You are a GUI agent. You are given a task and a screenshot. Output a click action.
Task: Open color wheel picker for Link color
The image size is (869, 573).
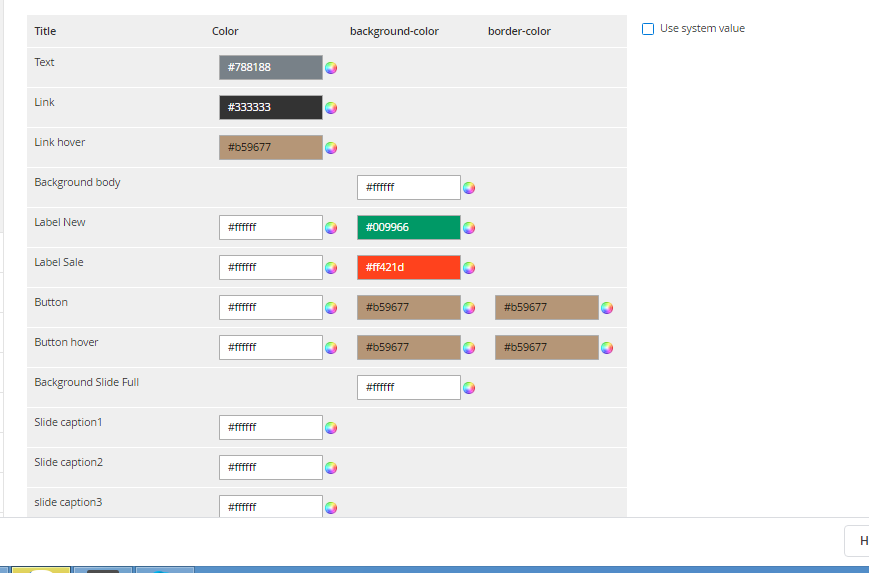point(331,108)
